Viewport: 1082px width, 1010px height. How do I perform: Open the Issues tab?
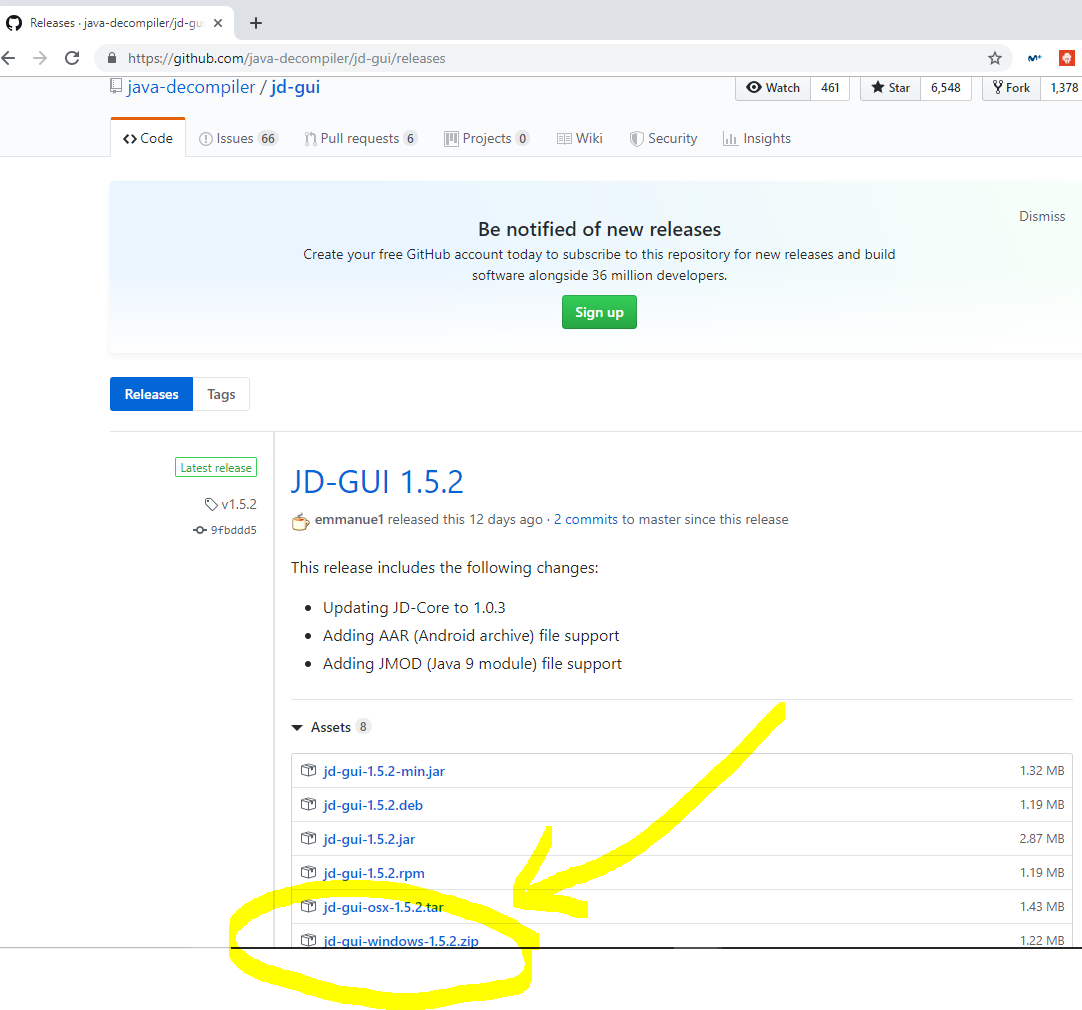237,138
